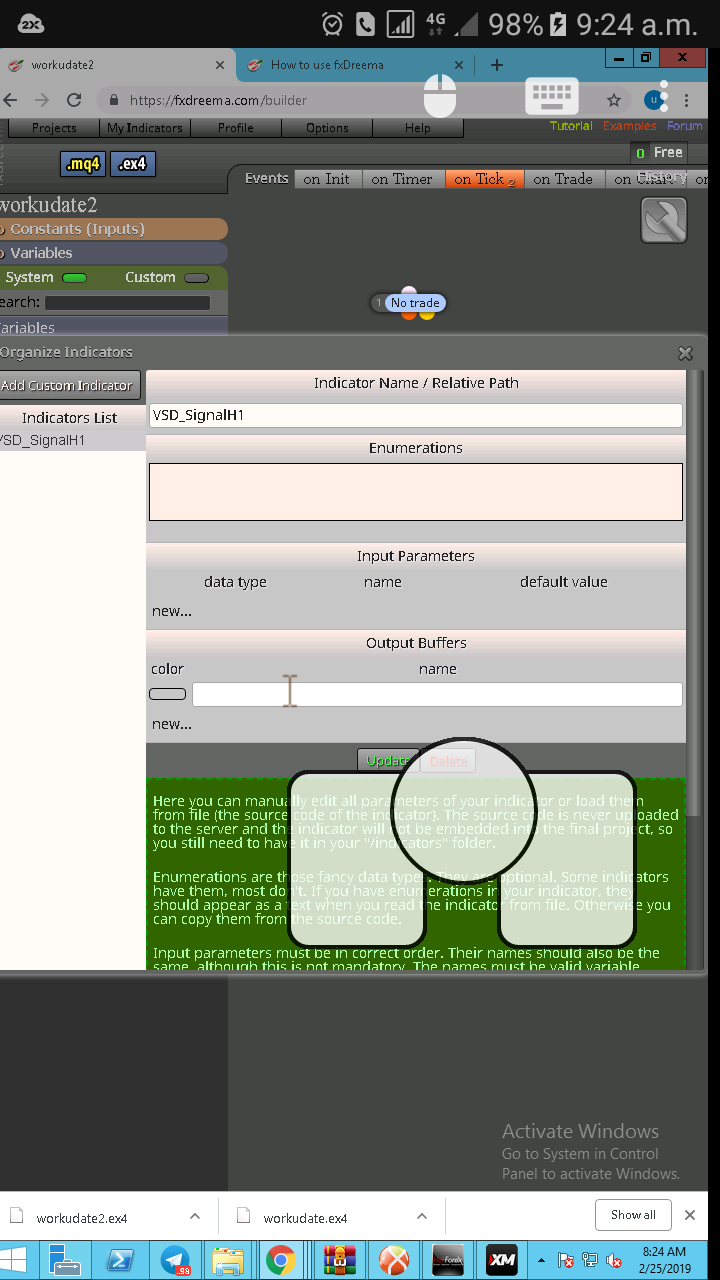Open the Forex app in taskbar
This screenshot has height=1280, width=720.
(448, 1260)
